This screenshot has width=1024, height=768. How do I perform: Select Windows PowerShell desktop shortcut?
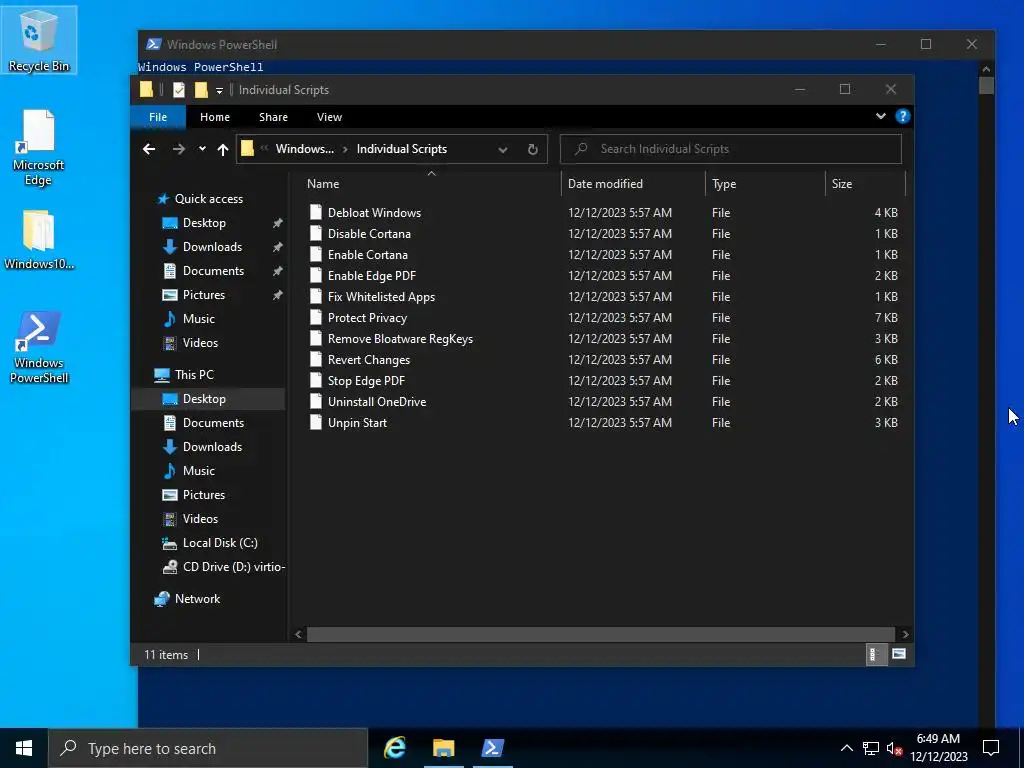point(39,347)
